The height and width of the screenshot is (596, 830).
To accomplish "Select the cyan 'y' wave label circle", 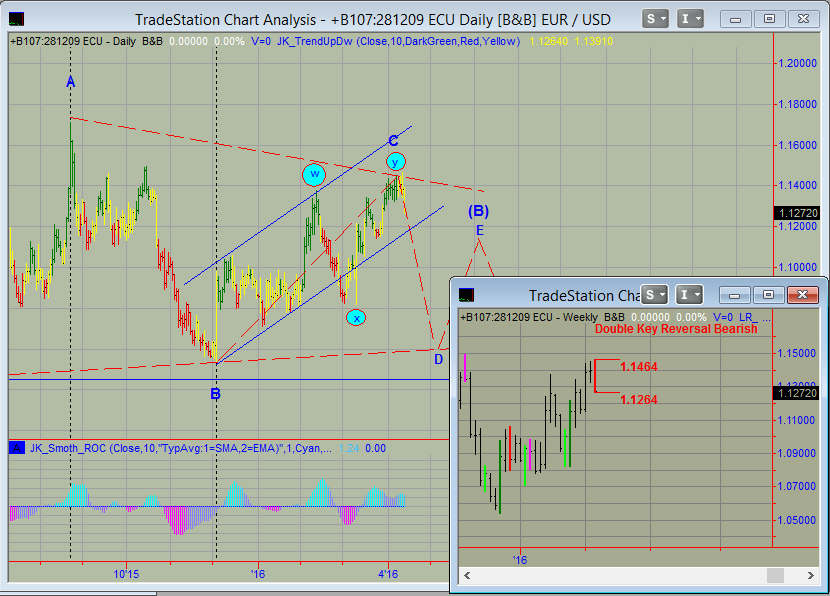I will (x=395, y=162).
